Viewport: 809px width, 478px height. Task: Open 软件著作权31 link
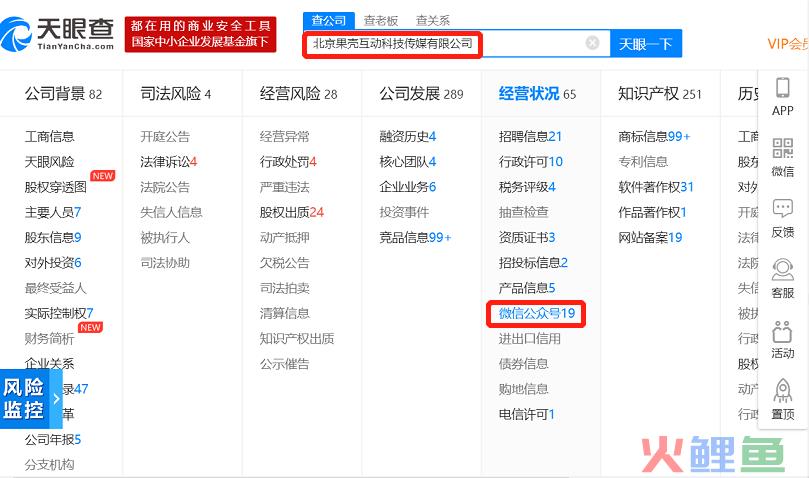[656, 187]
